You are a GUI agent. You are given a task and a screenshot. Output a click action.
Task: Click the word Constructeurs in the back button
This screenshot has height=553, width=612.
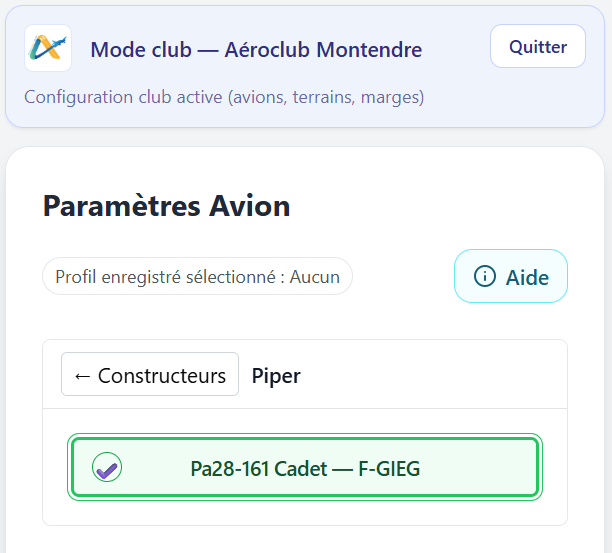click(162, 376)
